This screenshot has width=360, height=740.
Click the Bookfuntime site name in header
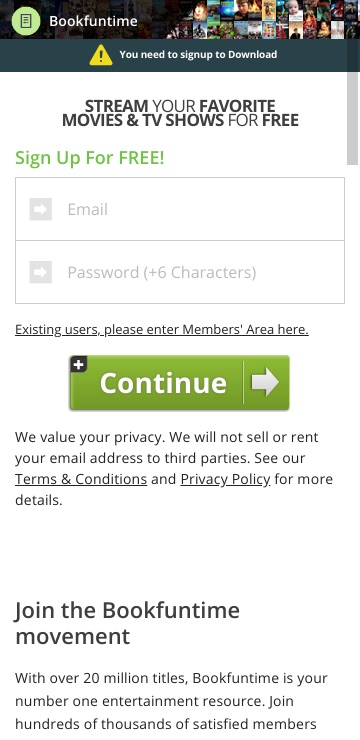click(93, 21)
